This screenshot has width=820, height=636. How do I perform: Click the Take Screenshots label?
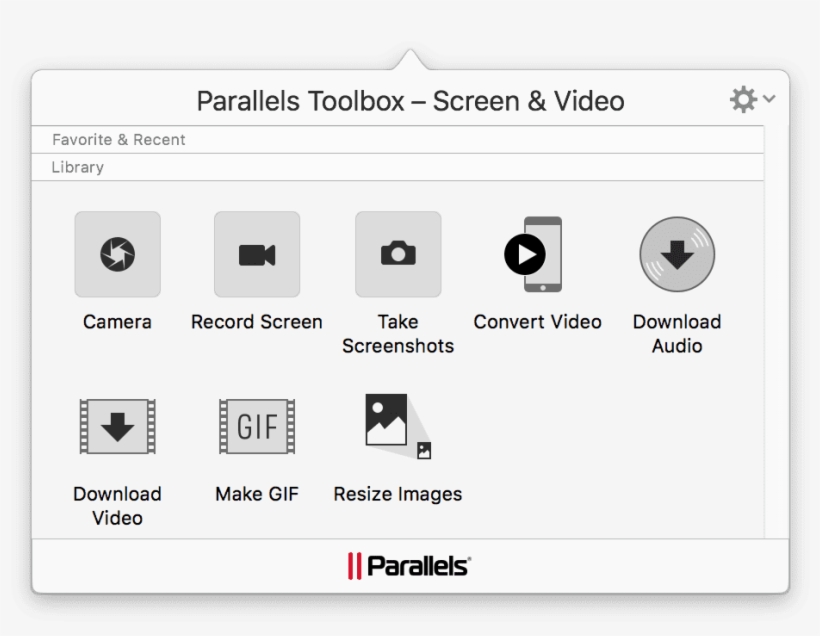[x=398, y=334]
